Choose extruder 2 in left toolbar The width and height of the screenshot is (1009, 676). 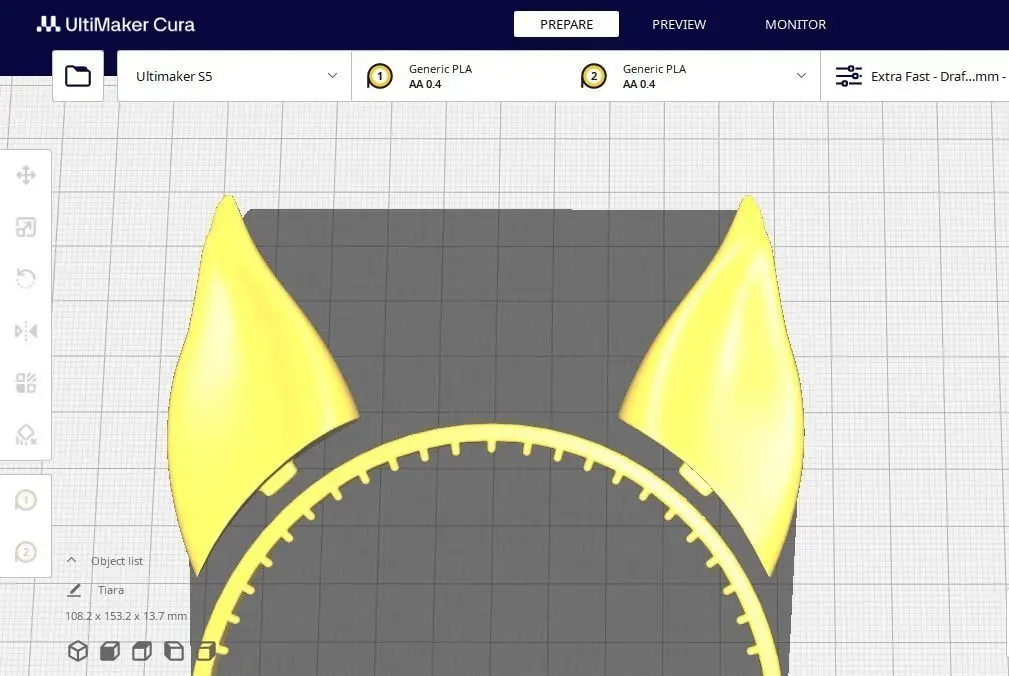coord(26,553)
